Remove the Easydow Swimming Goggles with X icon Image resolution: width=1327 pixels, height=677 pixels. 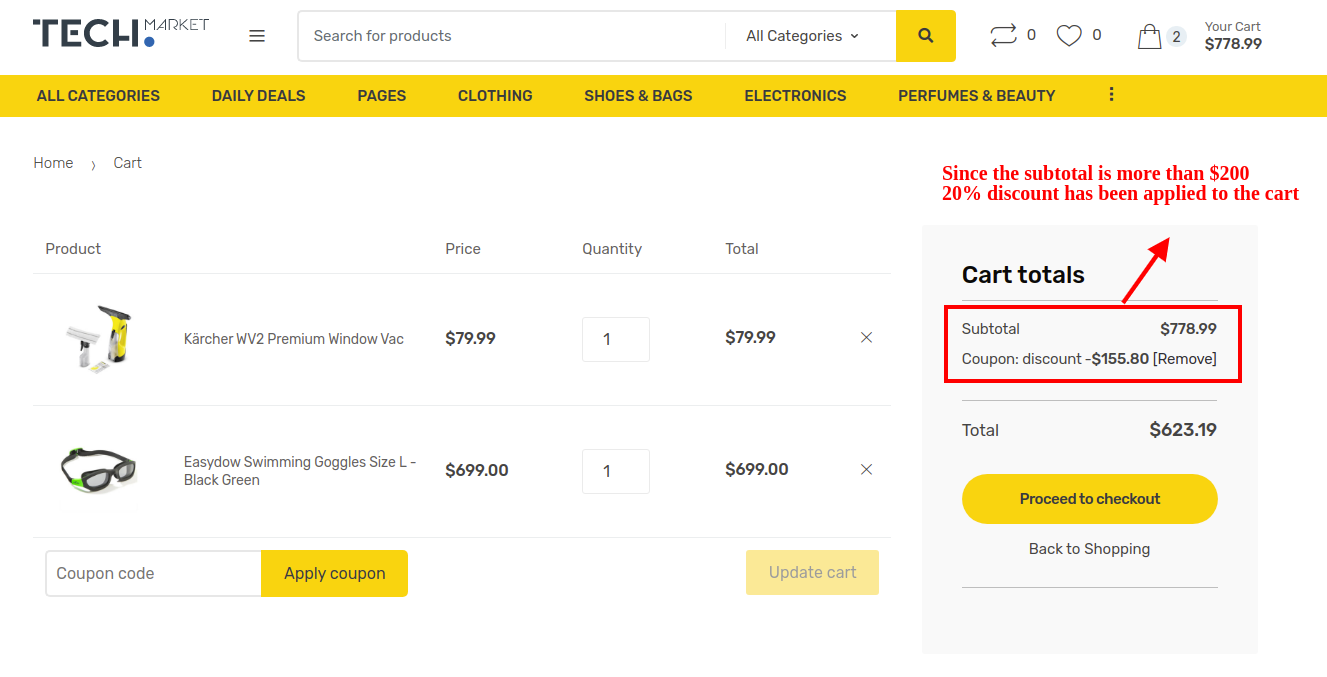(x=866, y=469)
